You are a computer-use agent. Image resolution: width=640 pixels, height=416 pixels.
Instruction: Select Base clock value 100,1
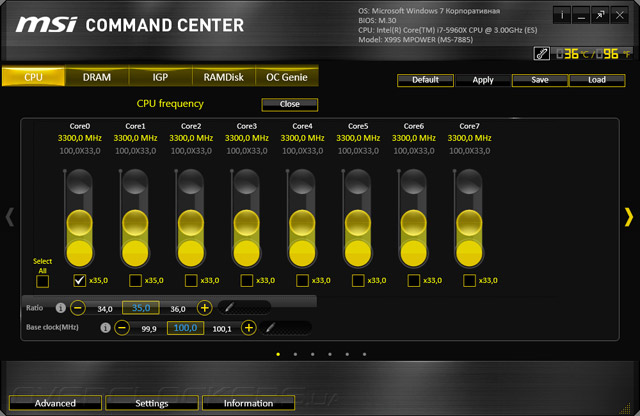pos(222,329)
